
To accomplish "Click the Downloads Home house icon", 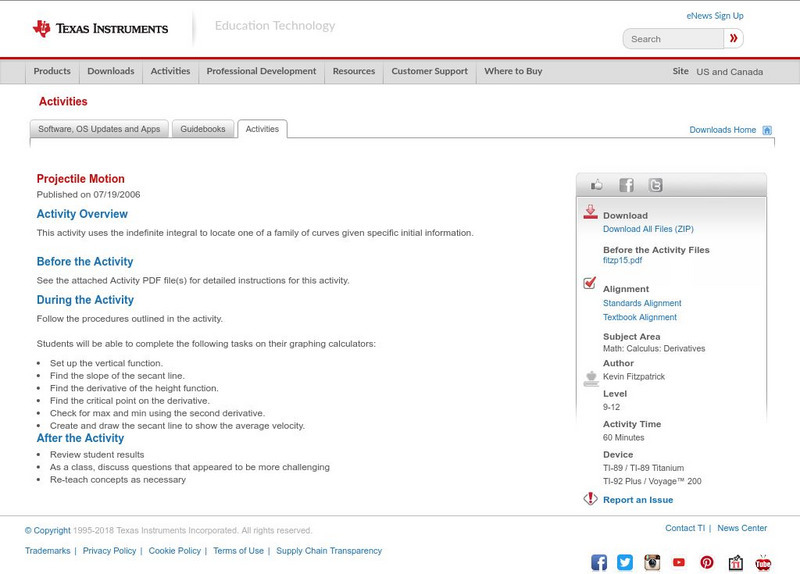I will coord(767,130).
